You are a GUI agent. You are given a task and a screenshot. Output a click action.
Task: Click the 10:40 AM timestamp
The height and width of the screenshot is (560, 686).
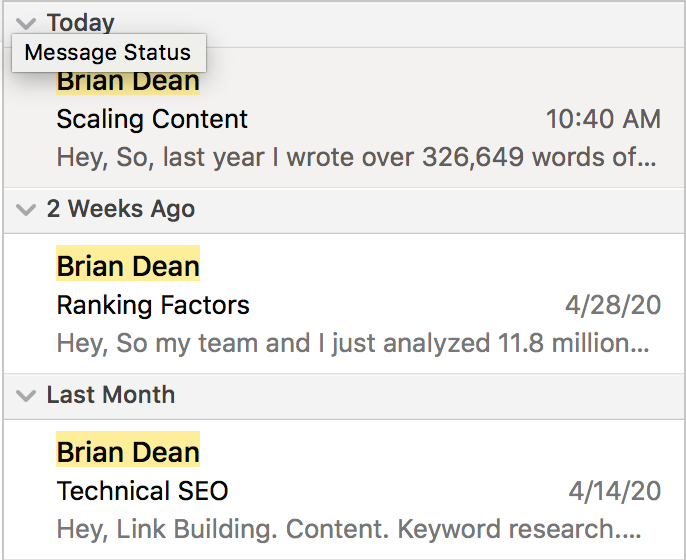[x=603, y=120]
